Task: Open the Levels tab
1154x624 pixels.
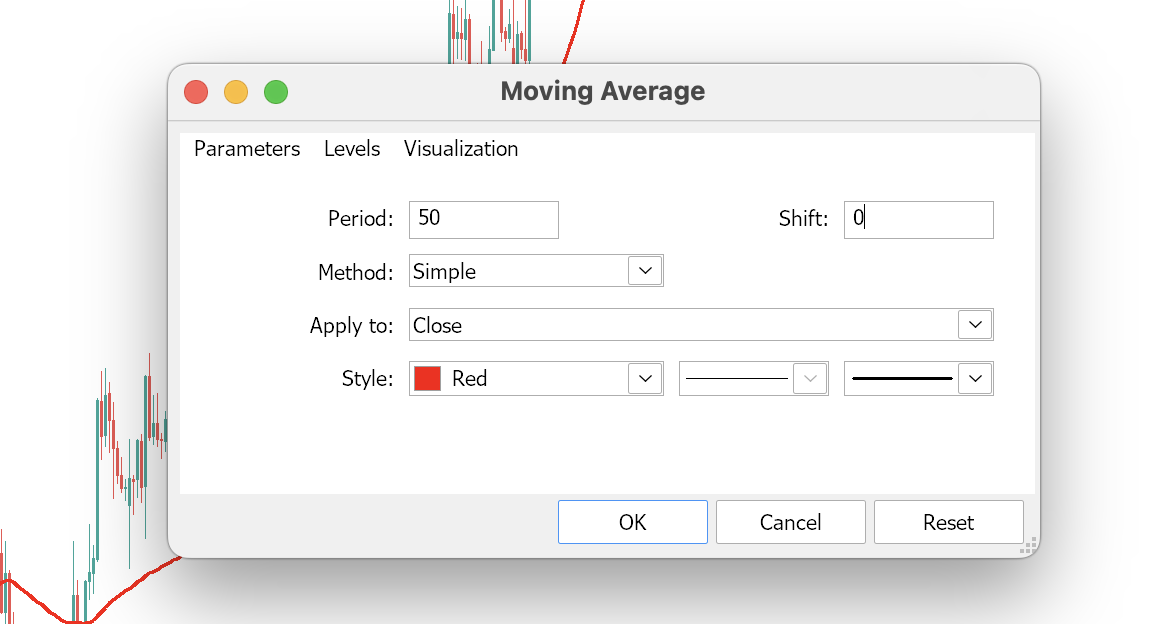Action: pos(352,149)
